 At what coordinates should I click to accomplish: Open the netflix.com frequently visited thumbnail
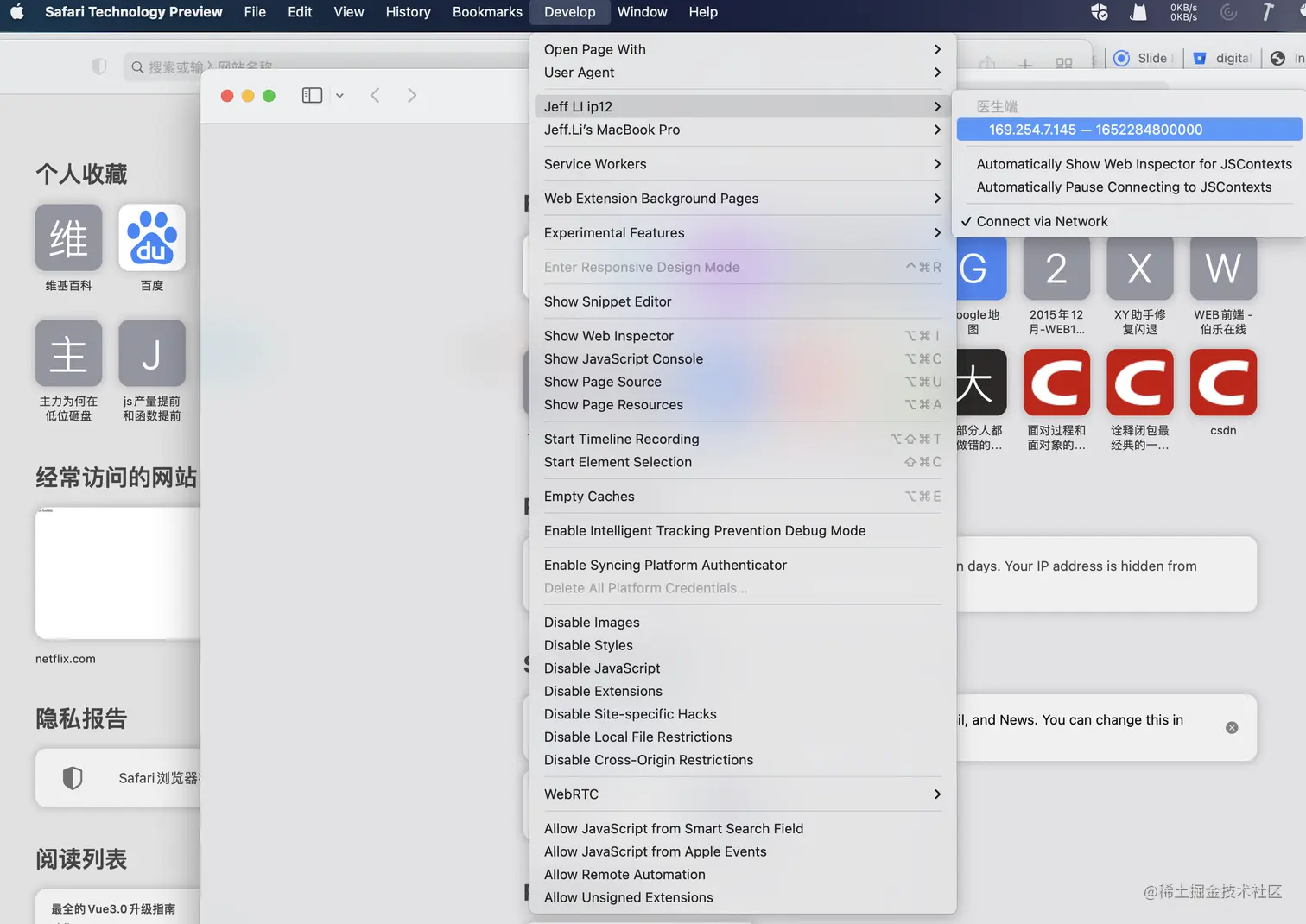point(117,573)
